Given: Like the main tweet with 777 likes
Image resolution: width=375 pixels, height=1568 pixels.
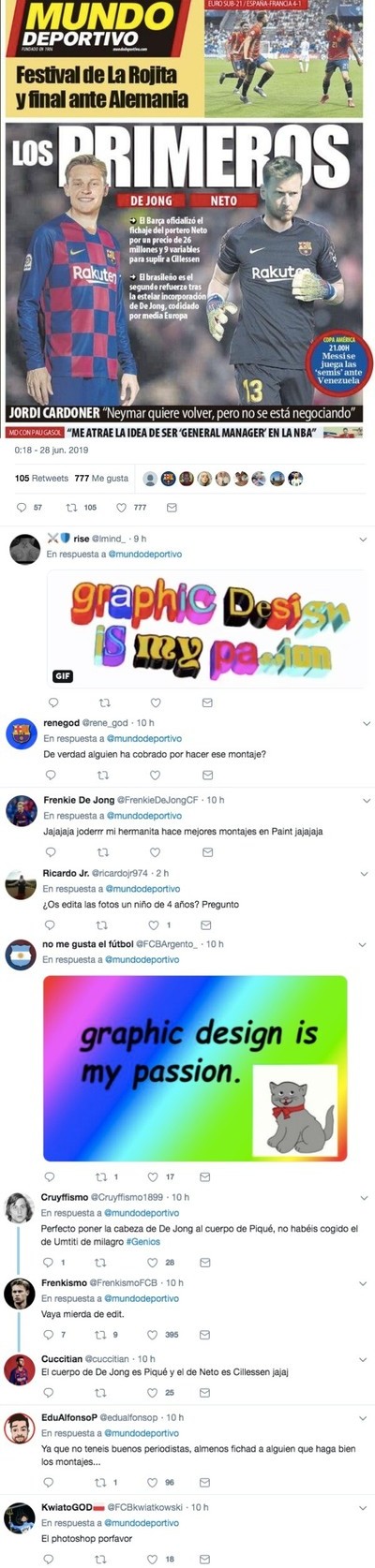Looking at the screenshot, I should tap(121, 508).
